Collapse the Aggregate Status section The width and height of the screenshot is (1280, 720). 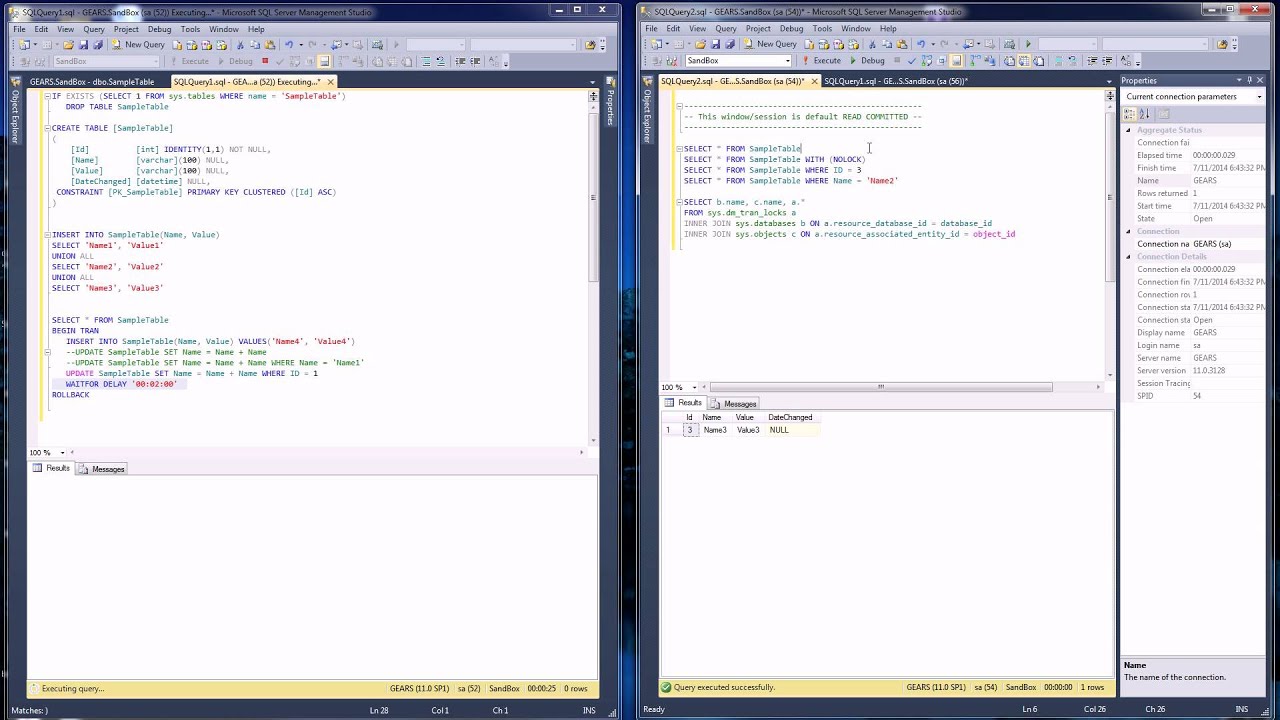click(1129, 130)
